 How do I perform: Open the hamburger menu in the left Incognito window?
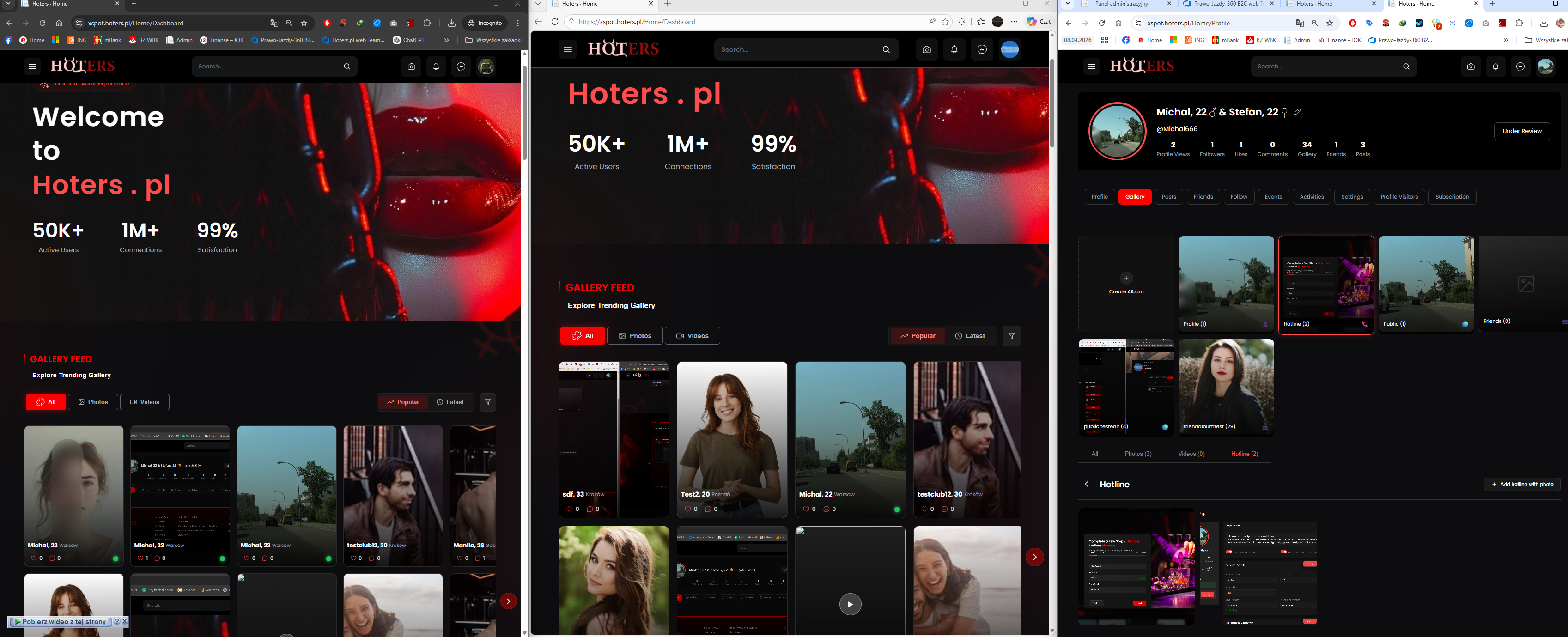point(32,67)
